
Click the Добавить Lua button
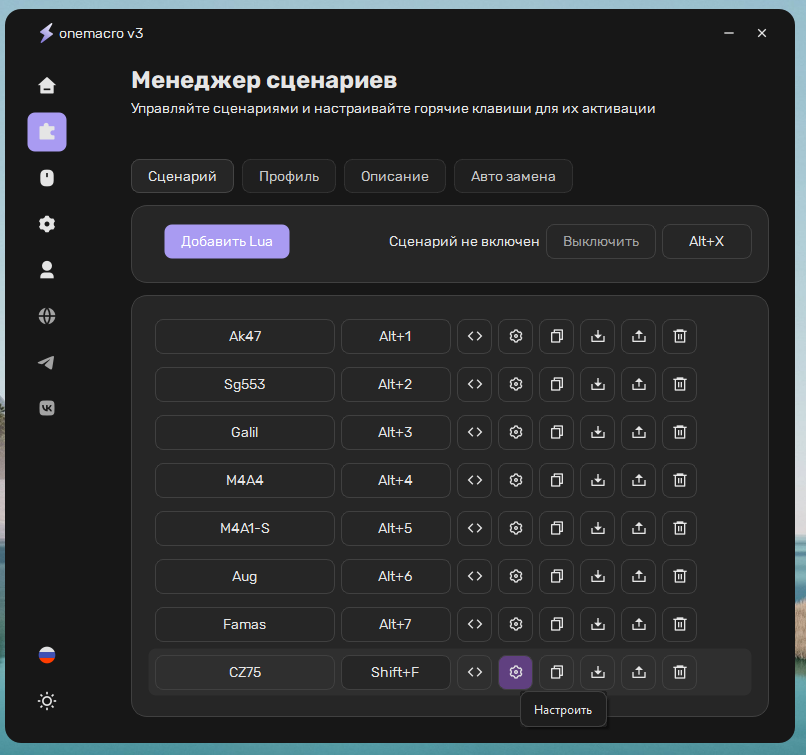pyautogui.click(x=227, y=242)
